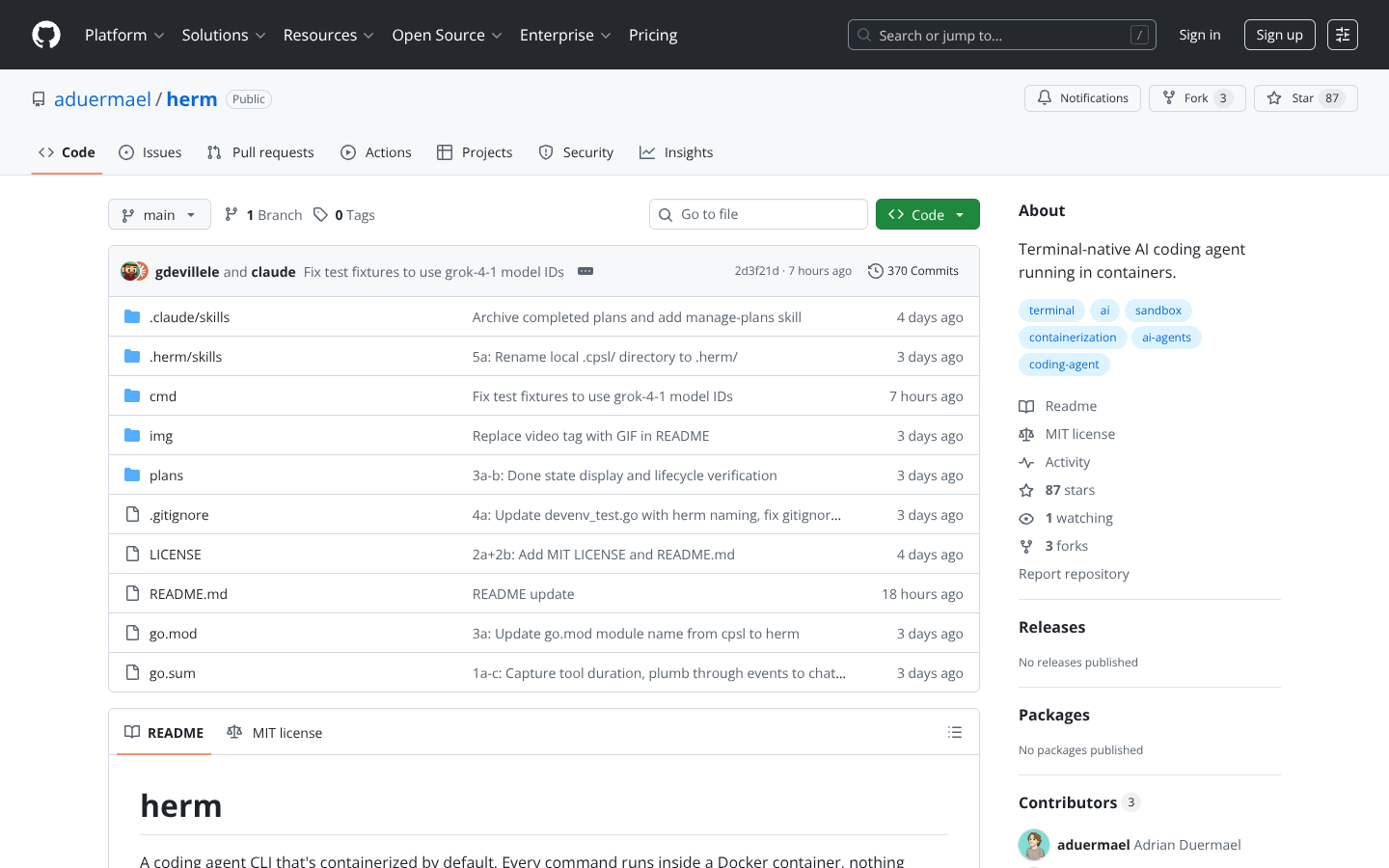Star the herm repository
Viewport: 1389px width, 868px height.
coord(1305,98)
